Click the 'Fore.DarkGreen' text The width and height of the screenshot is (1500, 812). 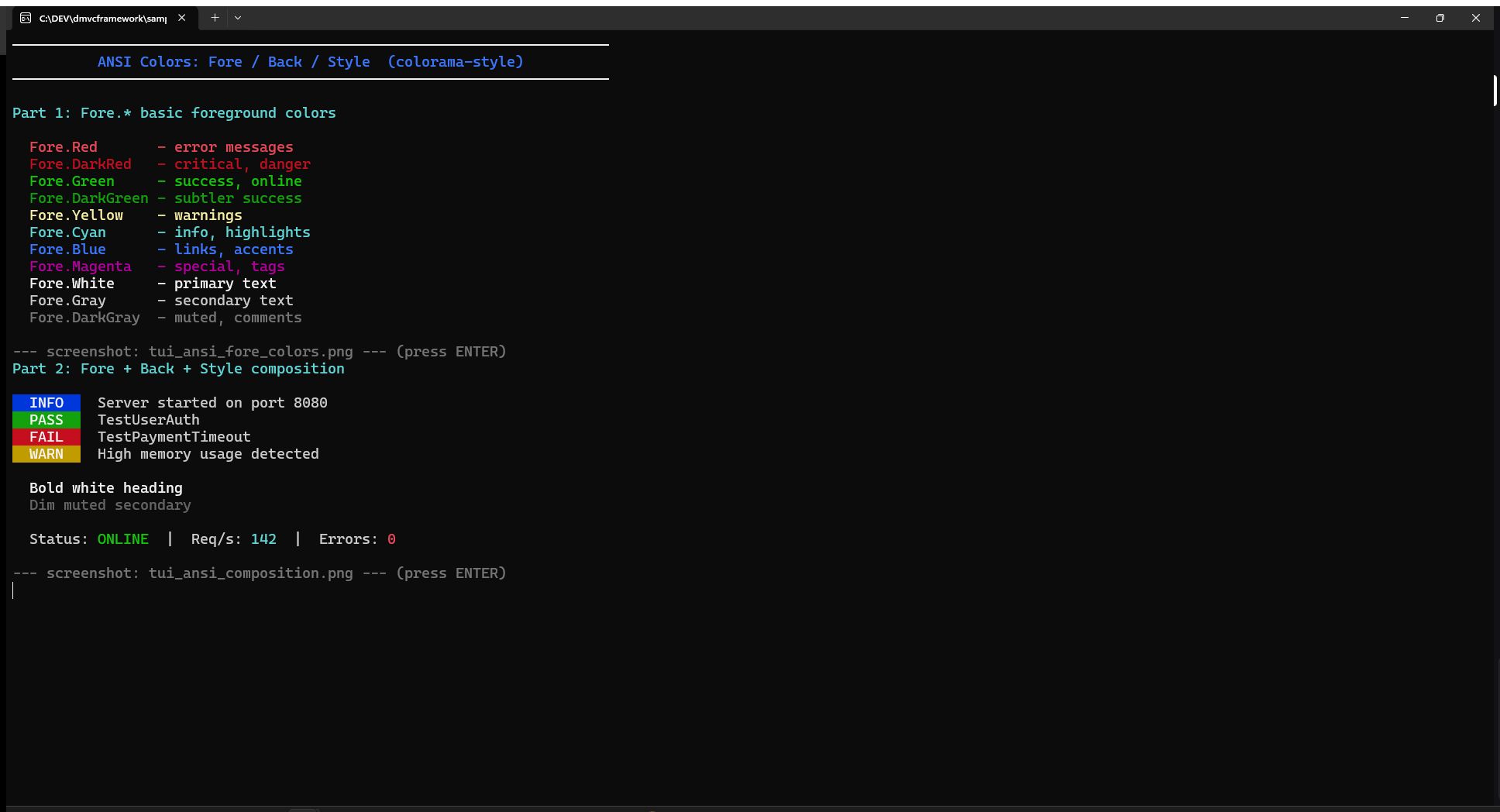89,198
